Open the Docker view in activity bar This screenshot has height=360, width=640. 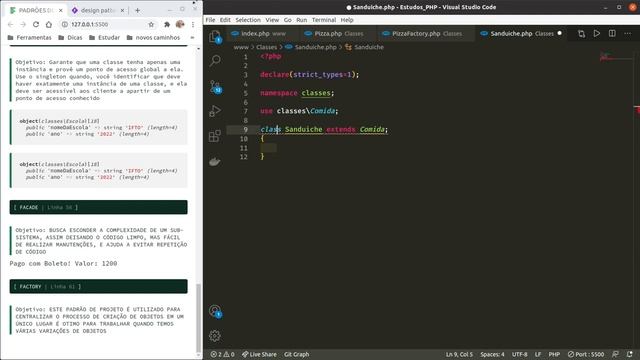click(215, 162)
